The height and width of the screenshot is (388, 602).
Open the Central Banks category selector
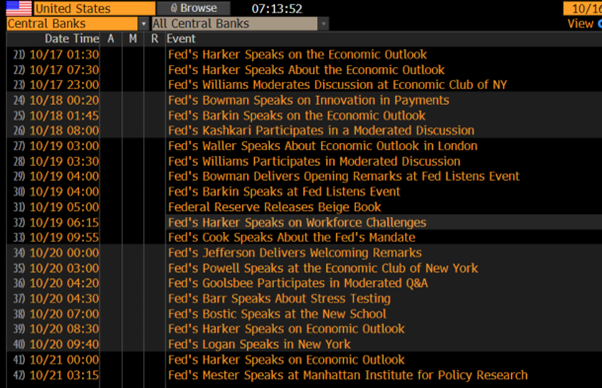(x=72, y=24)
